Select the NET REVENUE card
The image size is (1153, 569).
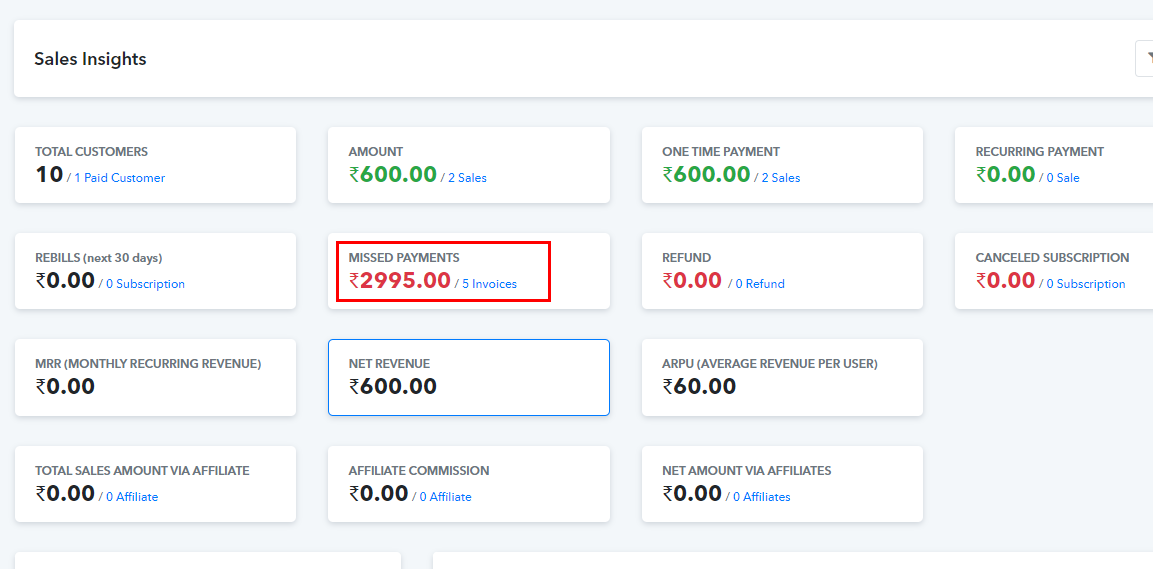468,377
